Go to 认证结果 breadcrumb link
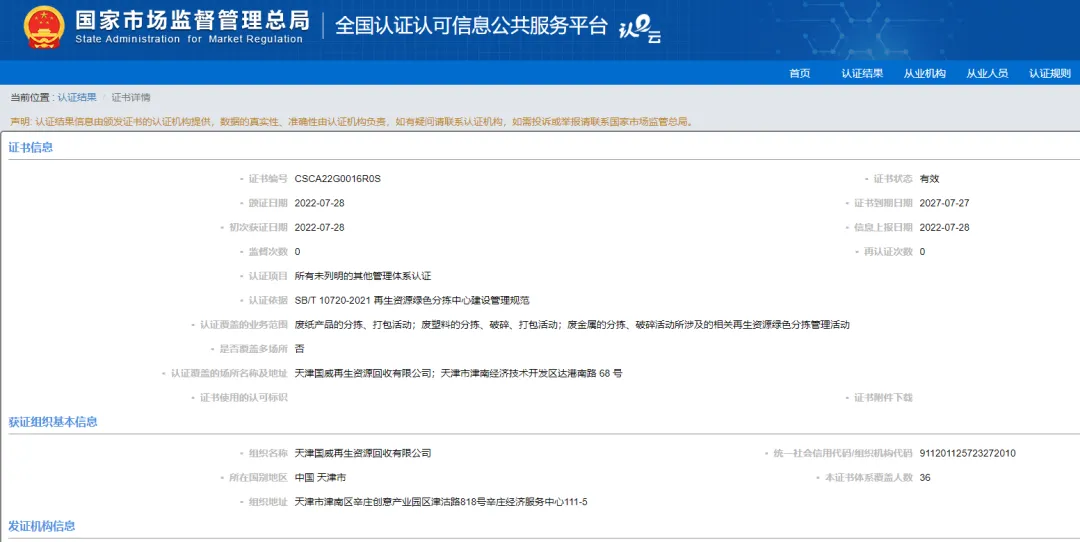Screen dimensions: 1080x542 [x=76, y=98]
